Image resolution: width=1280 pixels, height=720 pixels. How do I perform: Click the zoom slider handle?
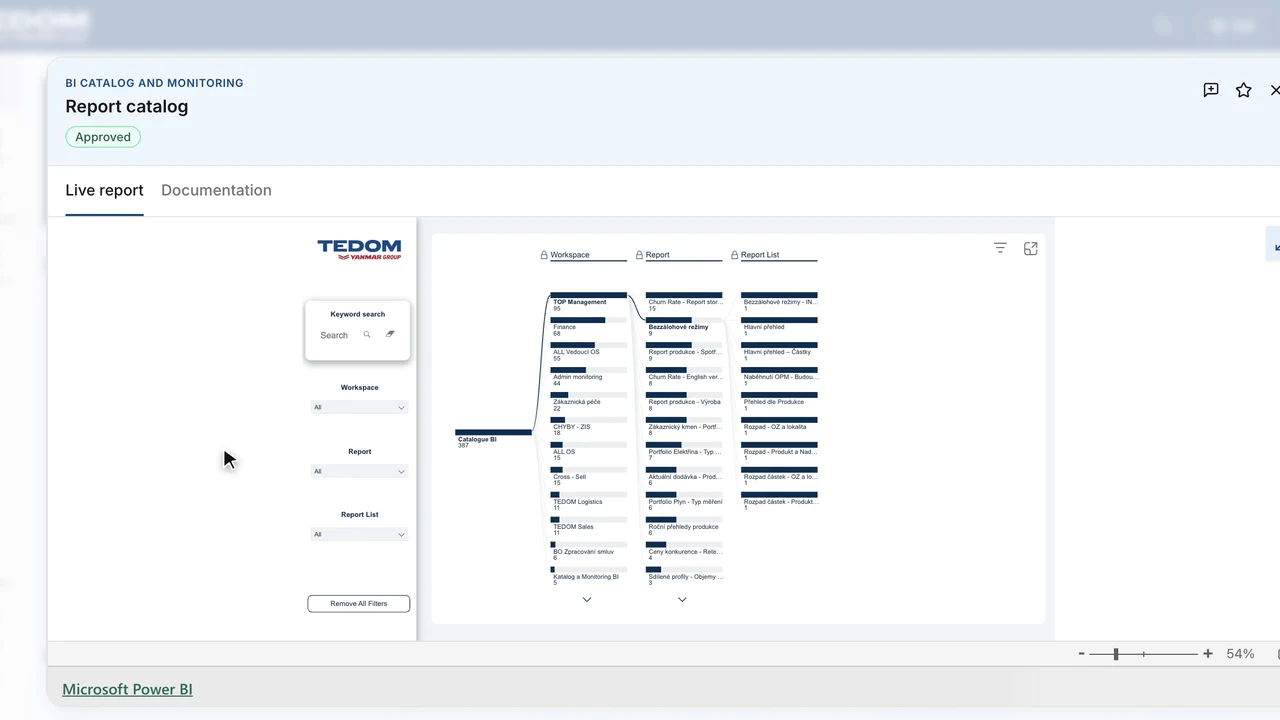click(1116, 654)
